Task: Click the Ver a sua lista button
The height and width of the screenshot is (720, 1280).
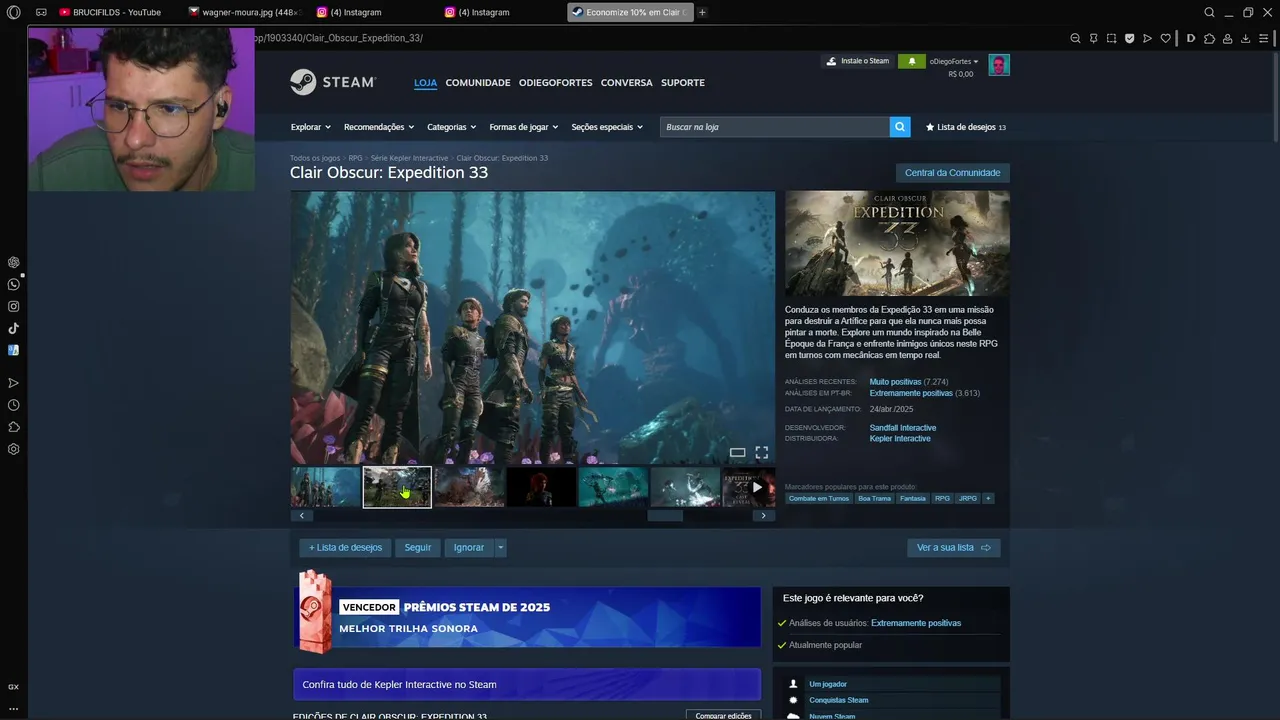Action: 954,547
